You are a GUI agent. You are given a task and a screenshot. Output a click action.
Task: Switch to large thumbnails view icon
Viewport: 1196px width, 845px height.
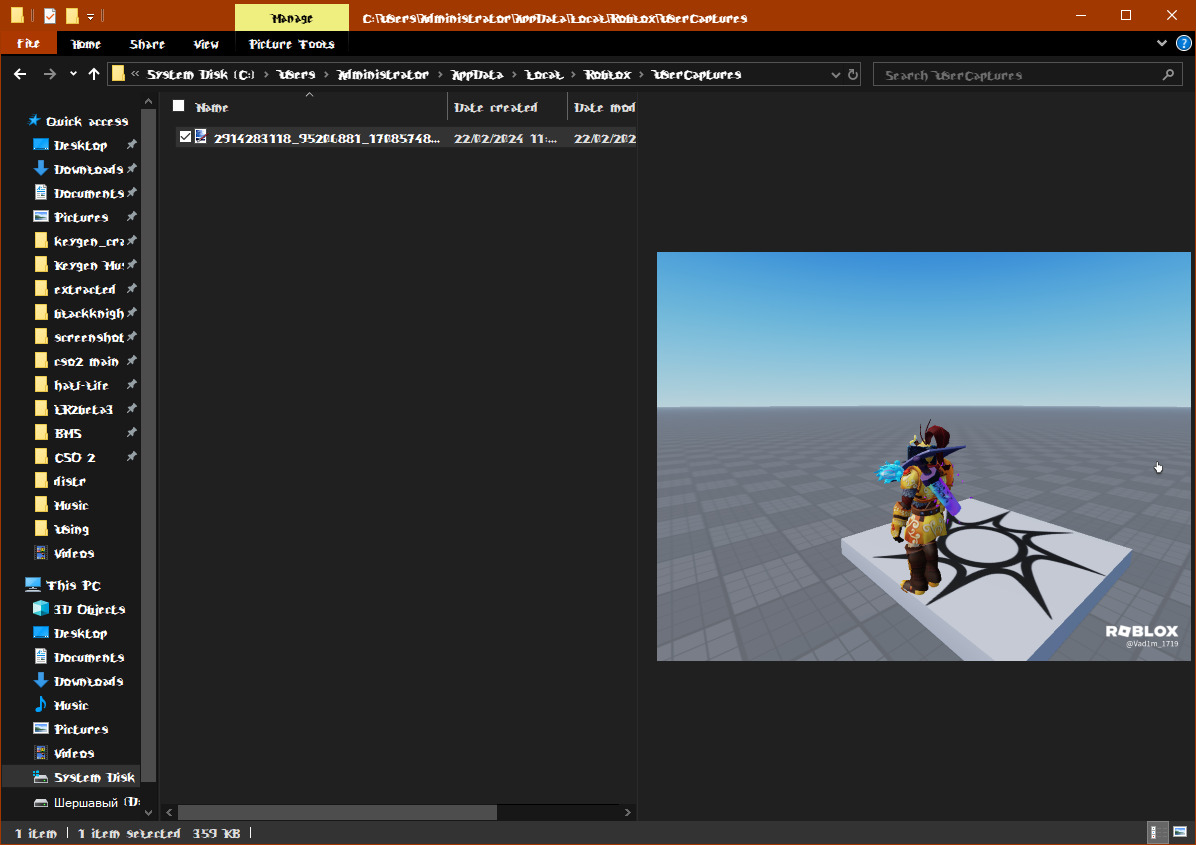(1180, 832)
